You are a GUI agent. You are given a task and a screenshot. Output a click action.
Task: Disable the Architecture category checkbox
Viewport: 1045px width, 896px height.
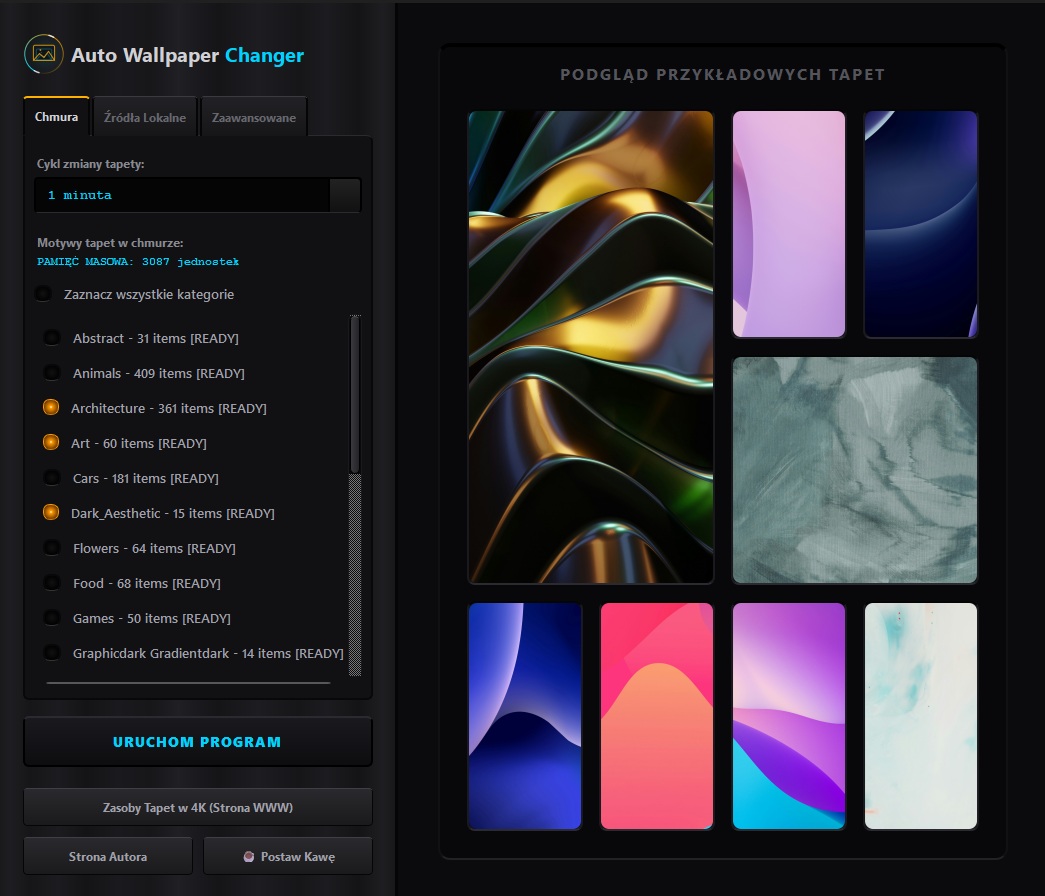(x=52, y=407)
